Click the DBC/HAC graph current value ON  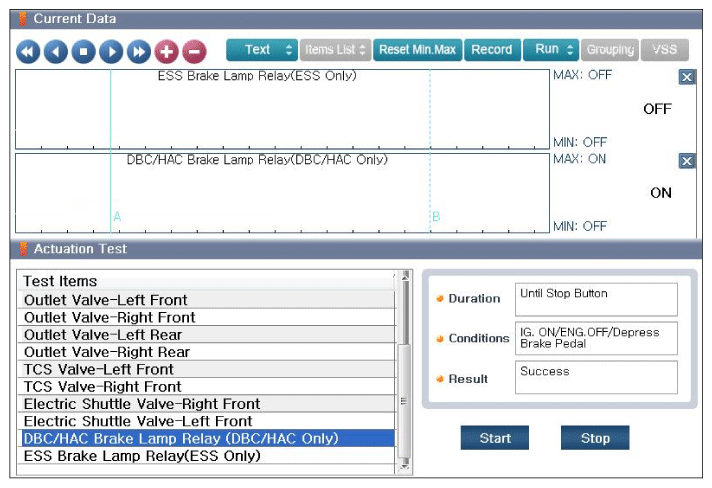(661, 193)
